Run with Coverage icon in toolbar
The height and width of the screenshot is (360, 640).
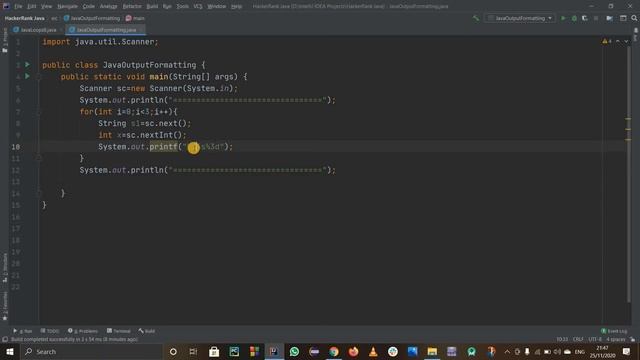[x=585, y=18]
